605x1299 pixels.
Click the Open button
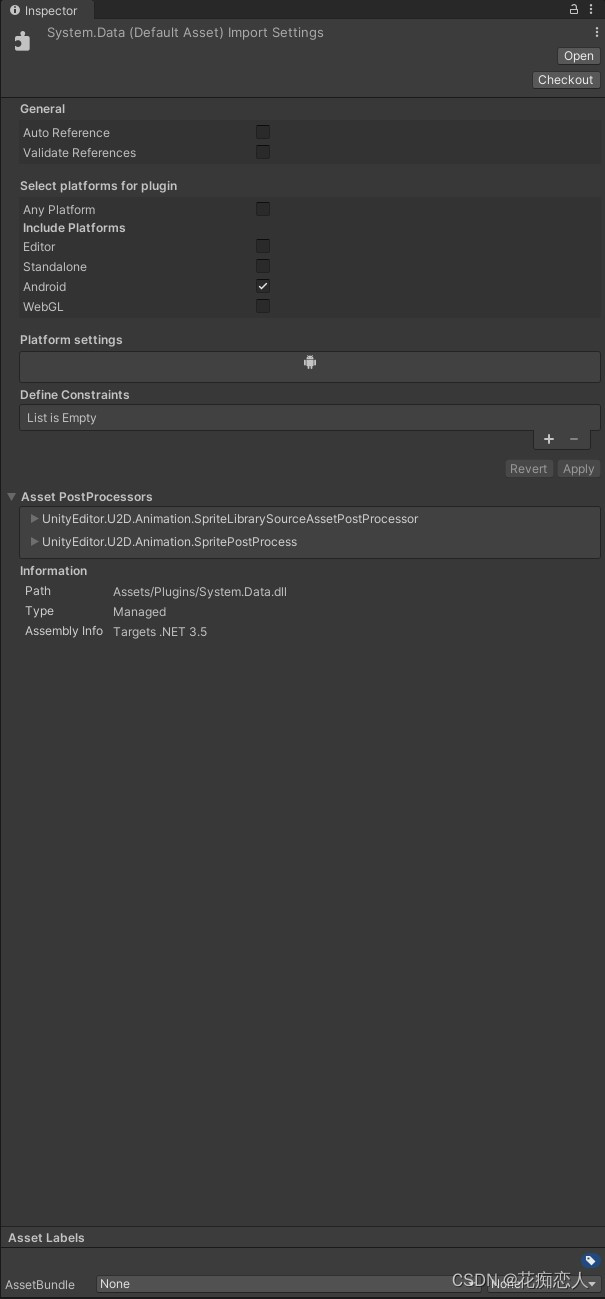[578, 56]
